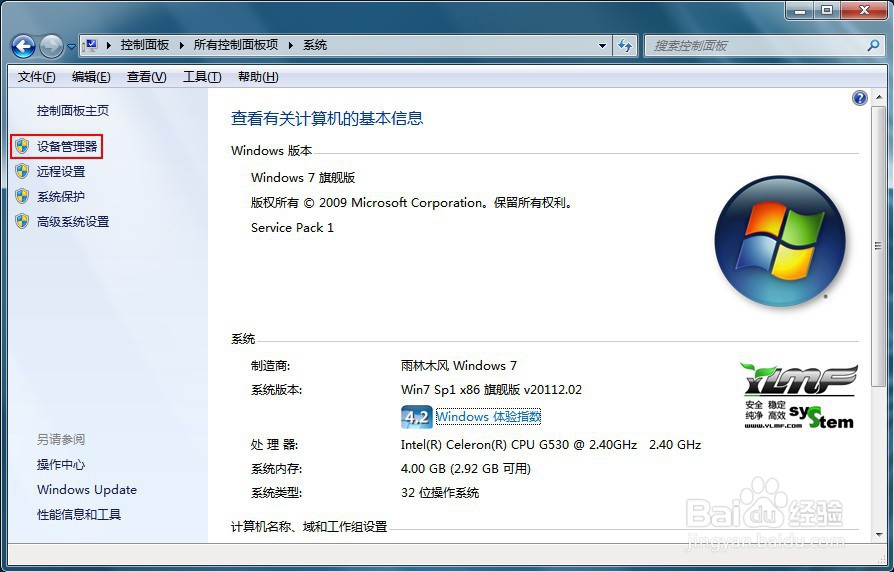Open 性能信息和工具 link
This screenshot has width=894, height=572.
[x=79, y=515]
